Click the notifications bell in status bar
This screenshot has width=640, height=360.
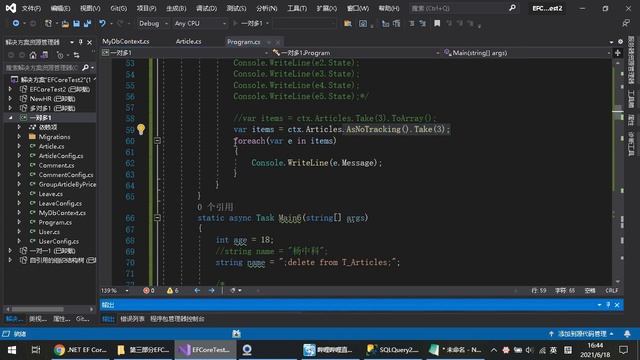pyautogui.click(x=627, y=334)
